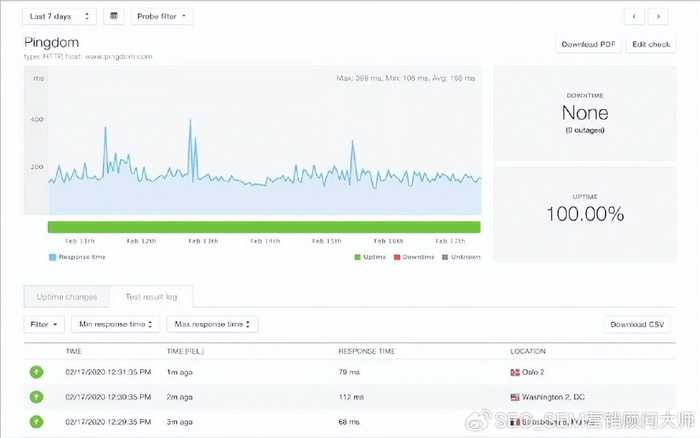Click the TIME (REL.) column header

185,351
